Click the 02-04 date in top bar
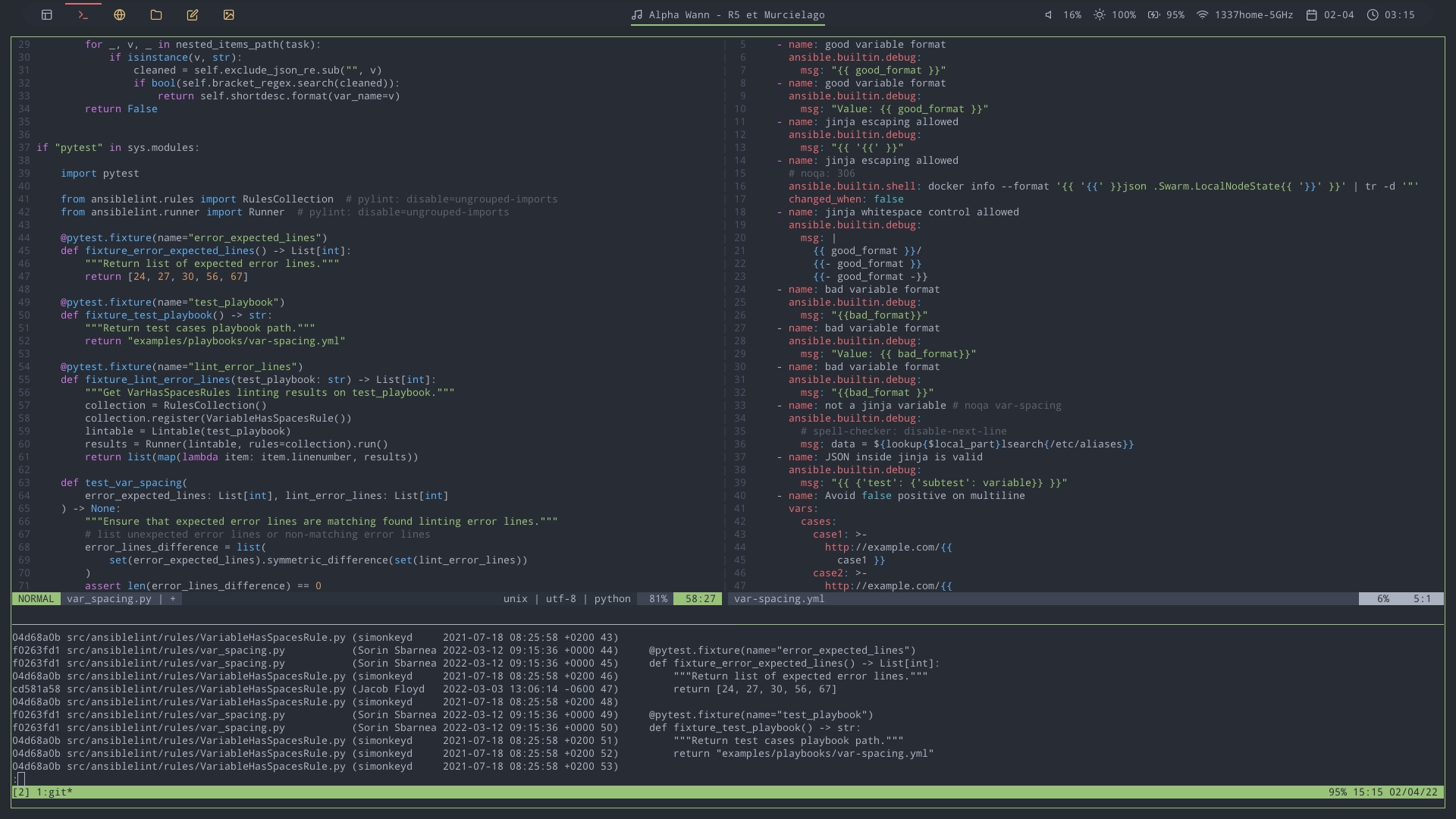This screenshot has height=819, width=1456. tap(1338, 14)
